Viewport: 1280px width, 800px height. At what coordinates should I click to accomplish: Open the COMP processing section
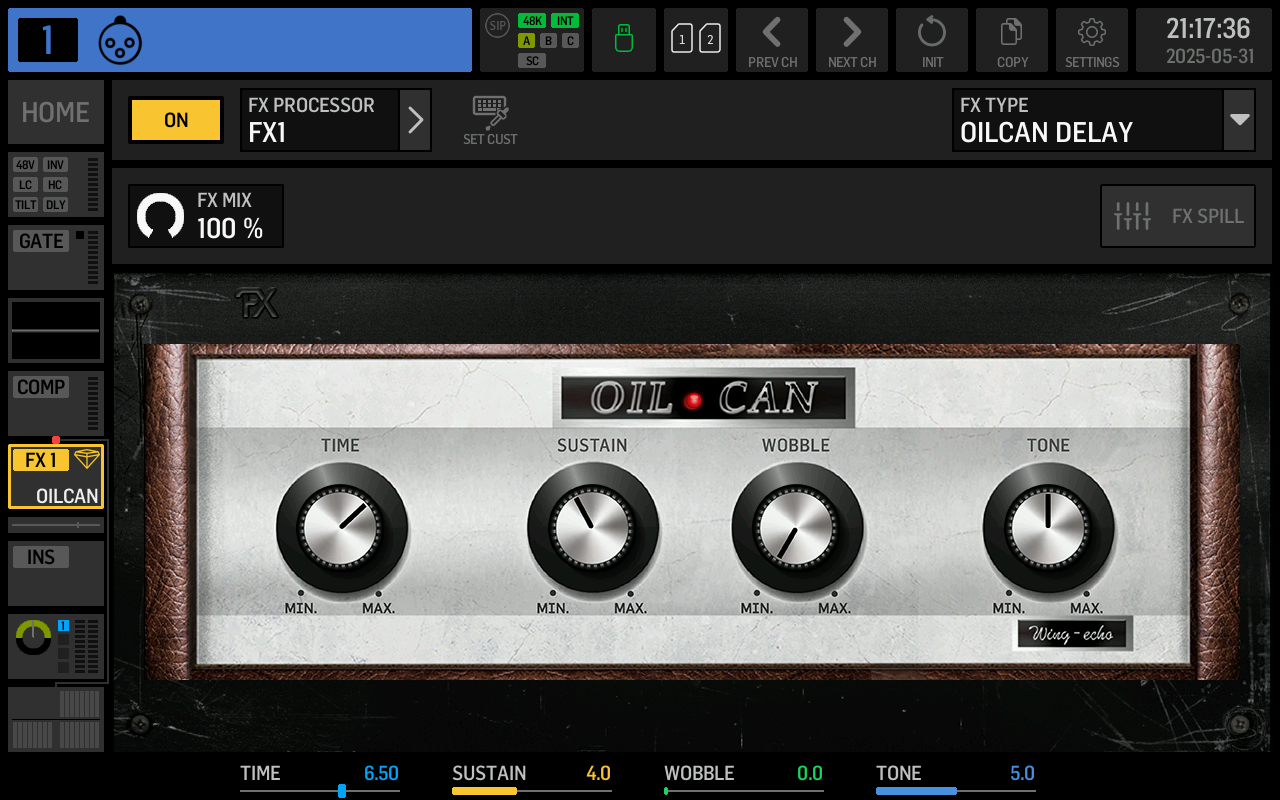click(x=39, y=386)
